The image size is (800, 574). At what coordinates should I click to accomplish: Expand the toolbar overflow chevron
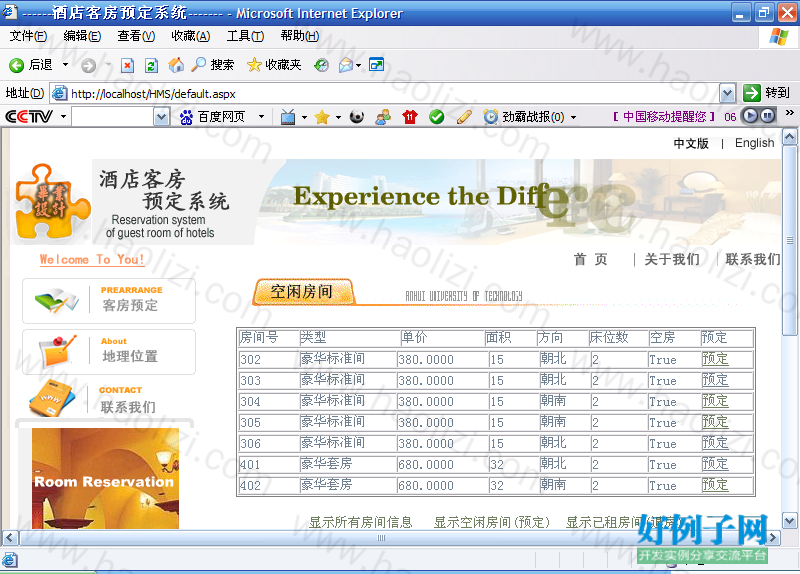789,112
